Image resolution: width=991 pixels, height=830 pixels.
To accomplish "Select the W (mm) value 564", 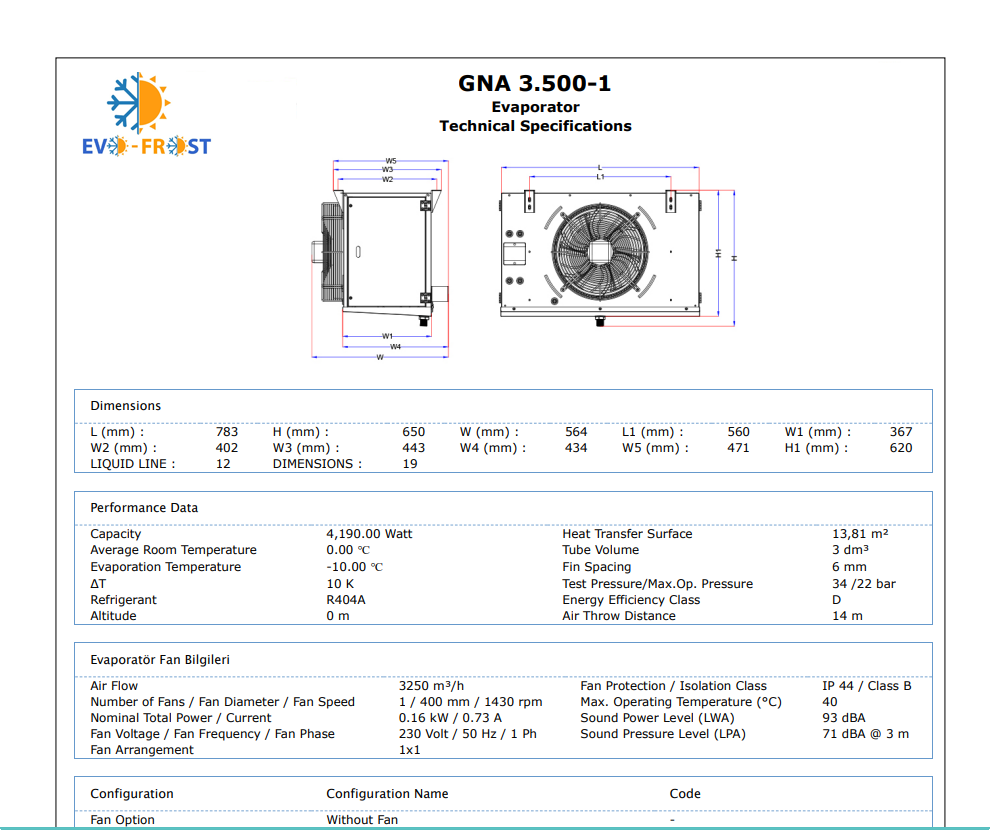I will pyautogui.click(x=576, y=432).
